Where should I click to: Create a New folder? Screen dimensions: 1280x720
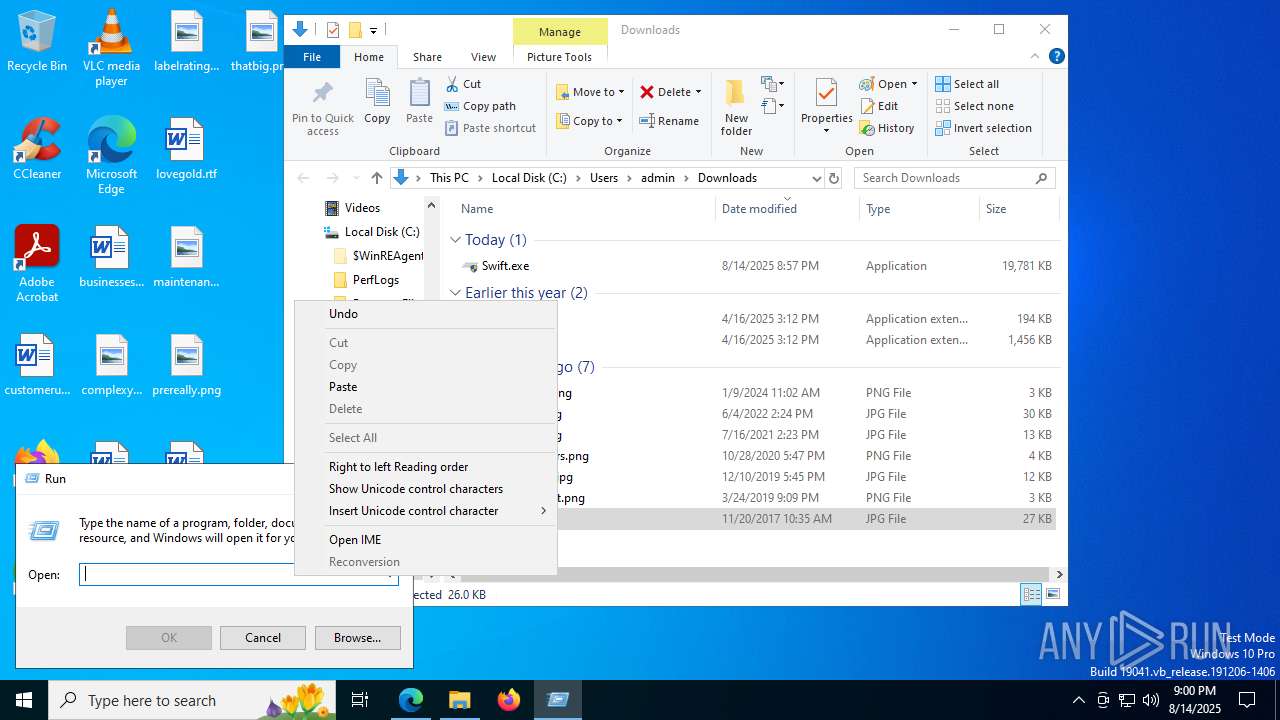(736, 107)
